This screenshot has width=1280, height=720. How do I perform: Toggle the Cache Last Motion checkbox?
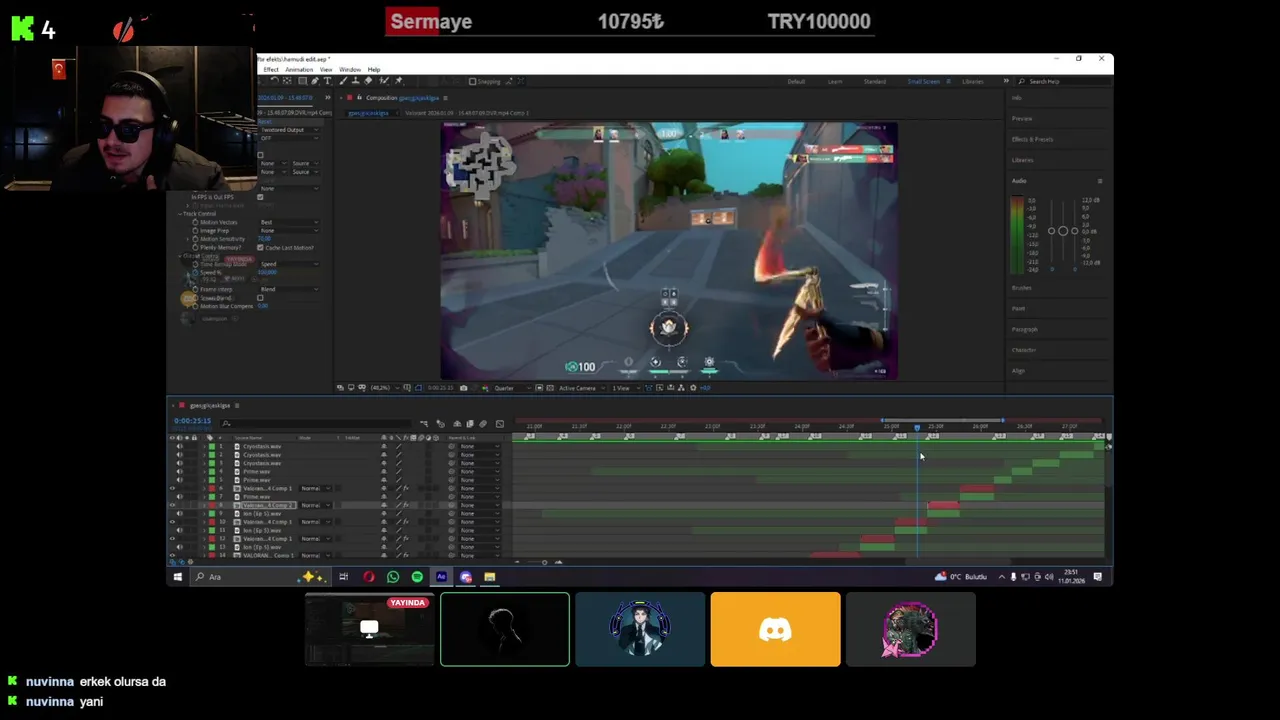pyautogui.click(x=260, y=247)
